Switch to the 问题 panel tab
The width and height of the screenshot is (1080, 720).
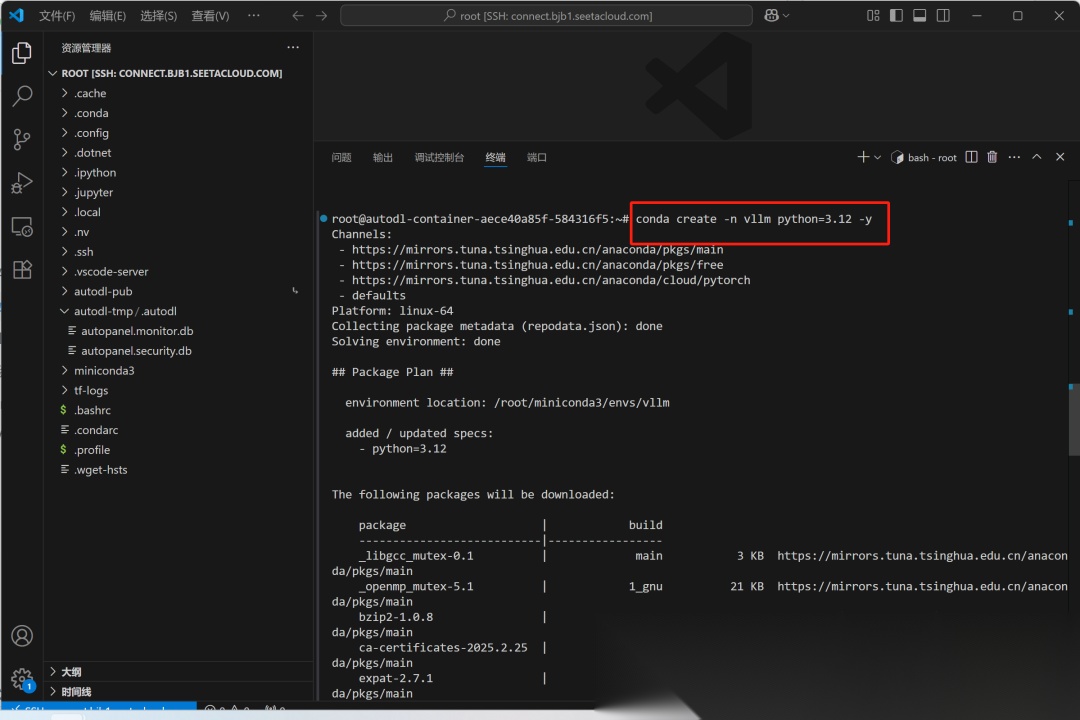tap(341, 158)
